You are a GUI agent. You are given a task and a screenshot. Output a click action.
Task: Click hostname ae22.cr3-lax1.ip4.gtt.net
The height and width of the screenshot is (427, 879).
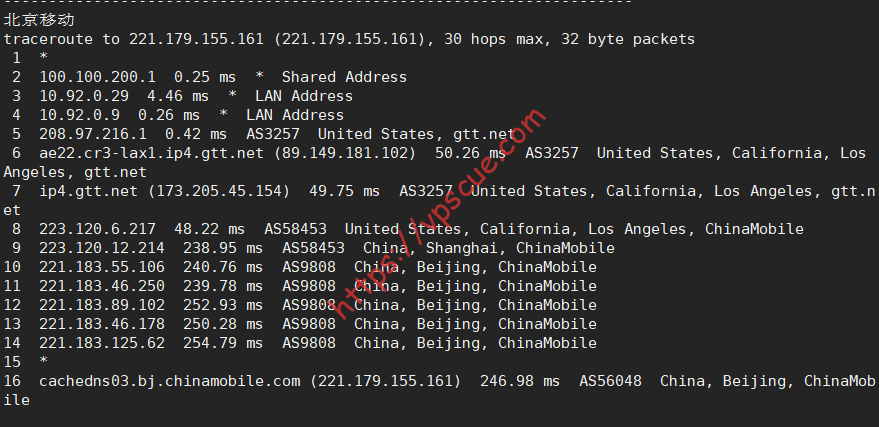[151, 154]
